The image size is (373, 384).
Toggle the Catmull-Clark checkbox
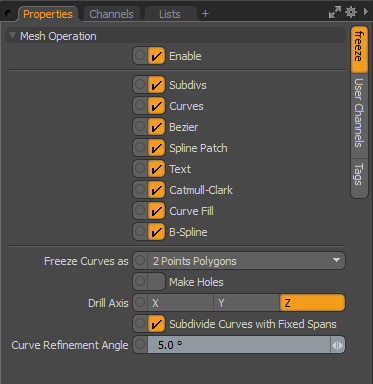(156, 190)
